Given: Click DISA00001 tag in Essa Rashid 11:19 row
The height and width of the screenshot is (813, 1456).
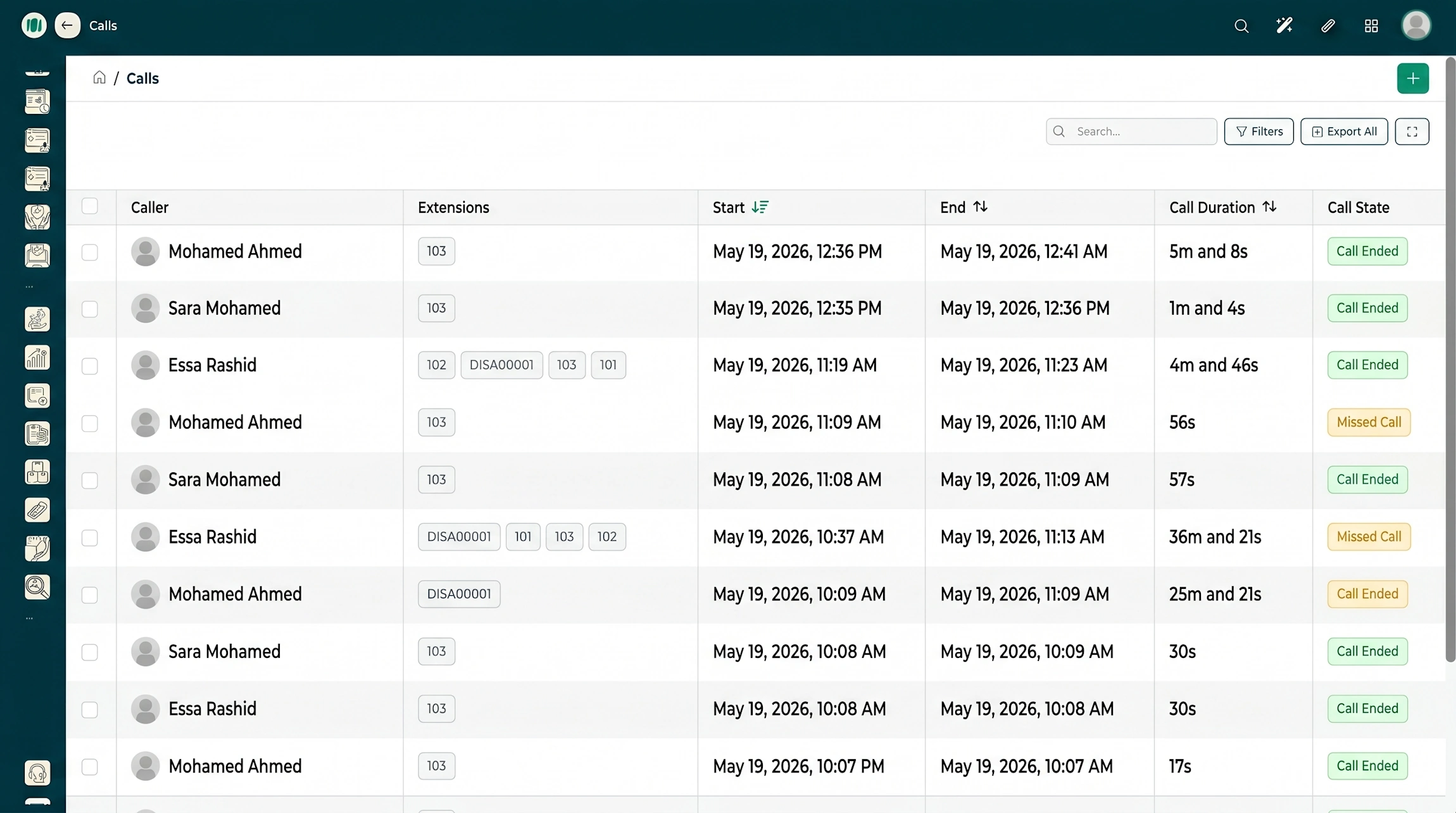Looking at the screenshot, I should coord(501,365).
